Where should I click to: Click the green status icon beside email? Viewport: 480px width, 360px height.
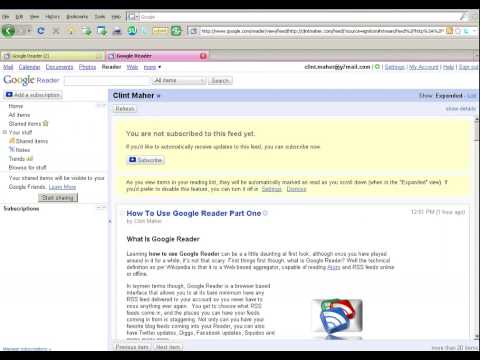[377, 67]
